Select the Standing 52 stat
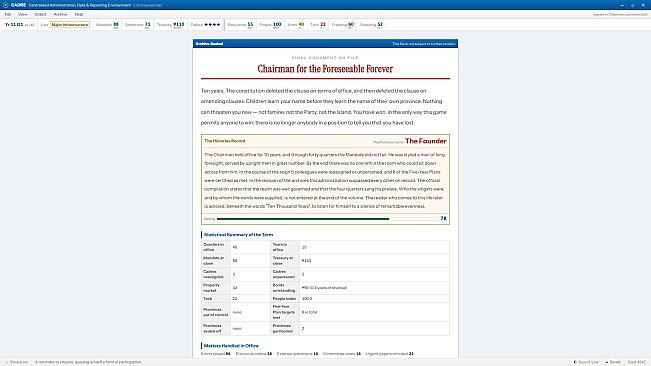Viewport: 651px width, 366px height. coord(371,24)
